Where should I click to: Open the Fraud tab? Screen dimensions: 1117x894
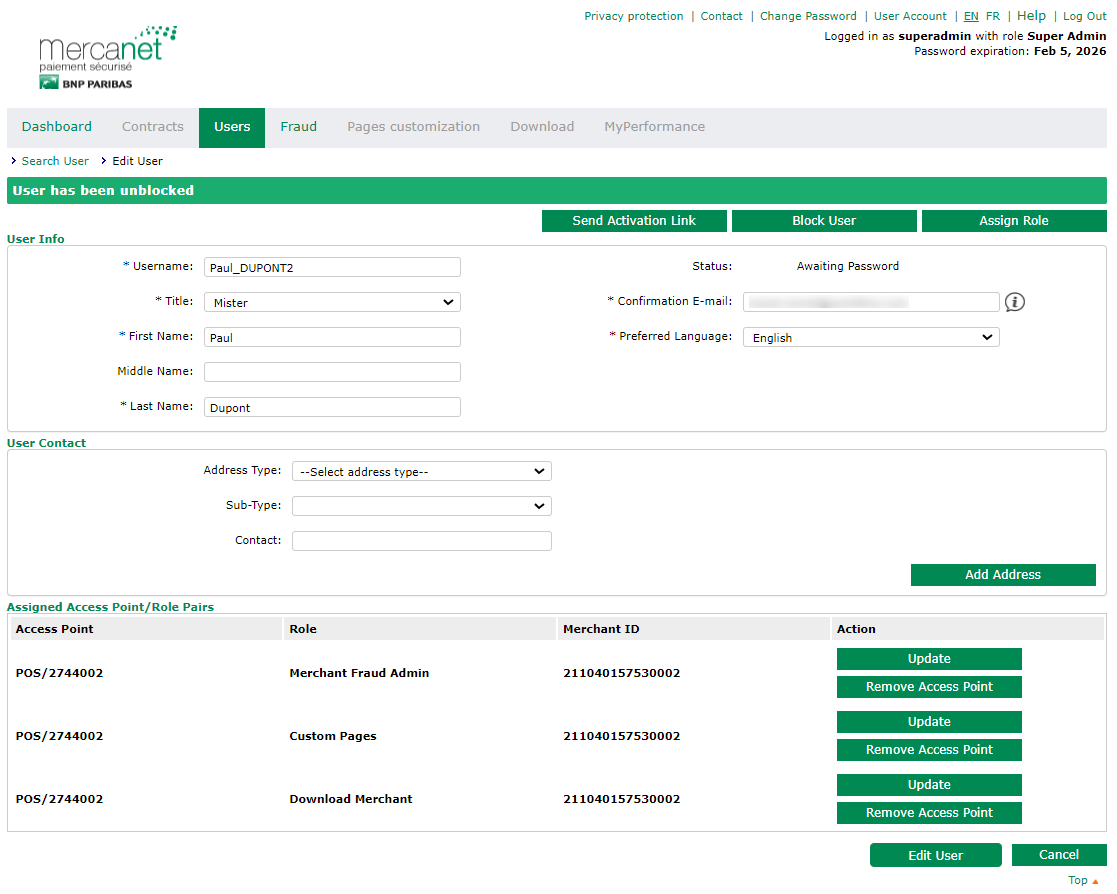tap(298, 127)
